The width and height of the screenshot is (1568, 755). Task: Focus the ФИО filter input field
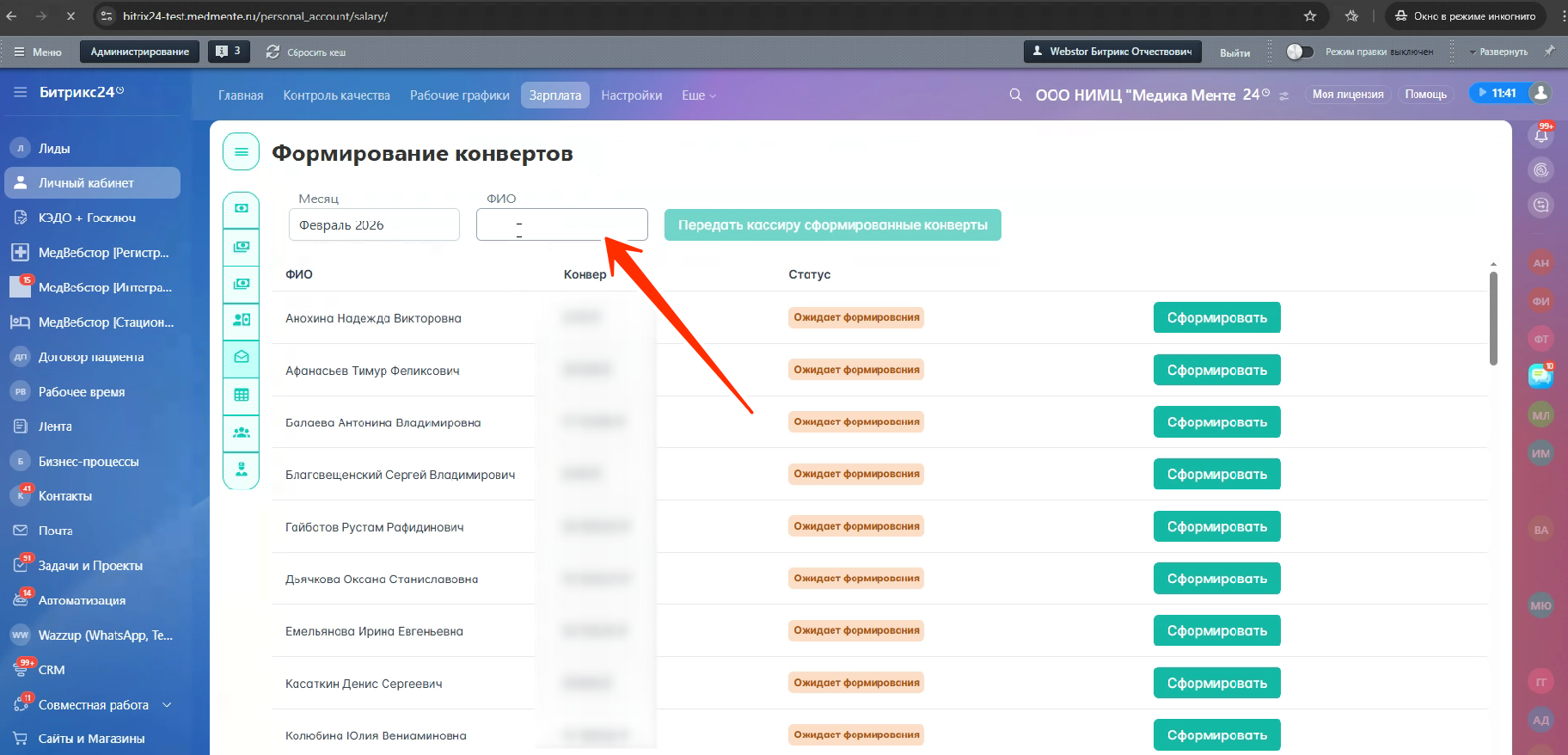[561, 225]
